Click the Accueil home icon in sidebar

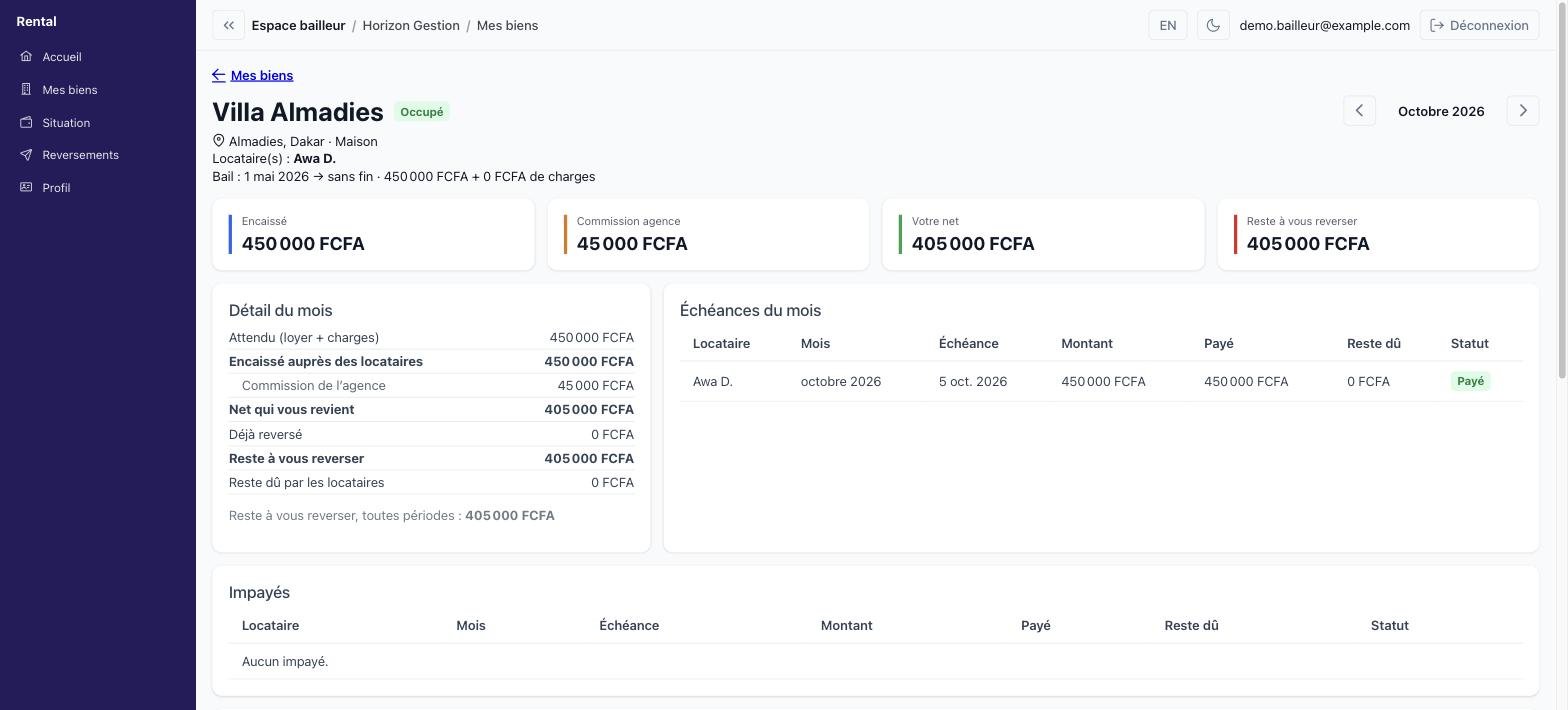(26, 57)
